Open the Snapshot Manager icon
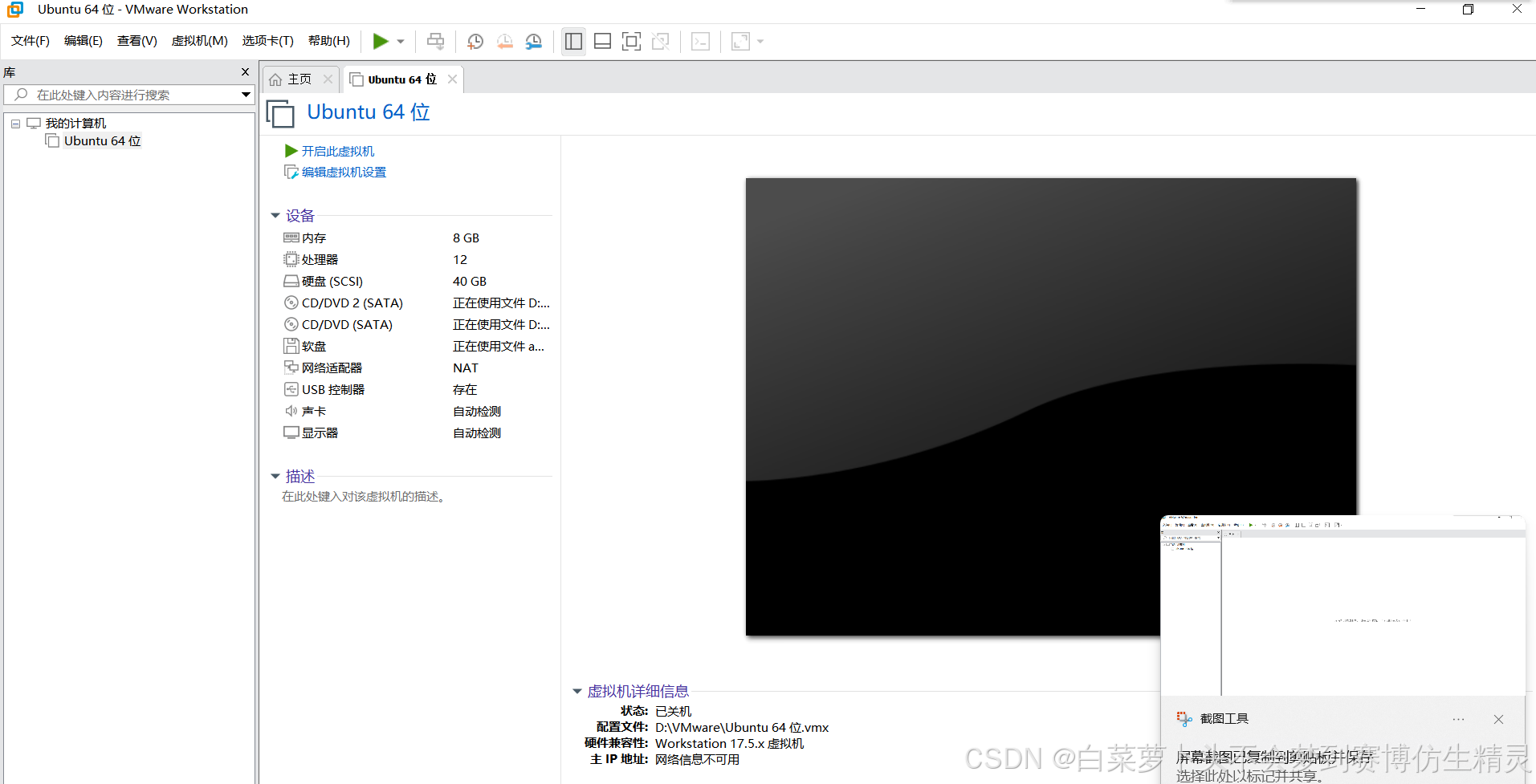Viewport: 1536px width, 784px height. (x=534, y=41)
